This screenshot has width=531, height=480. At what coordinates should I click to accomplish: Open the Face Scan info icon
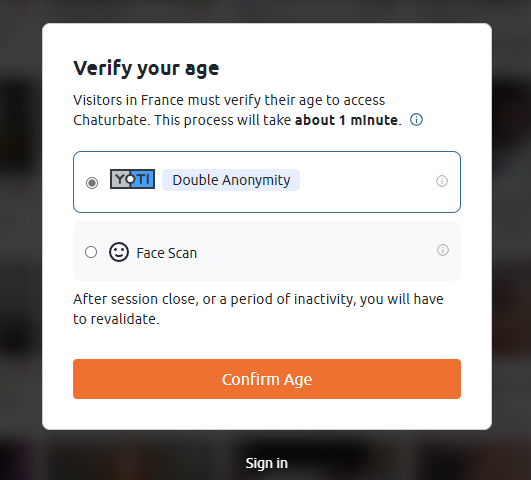(443, 250)
